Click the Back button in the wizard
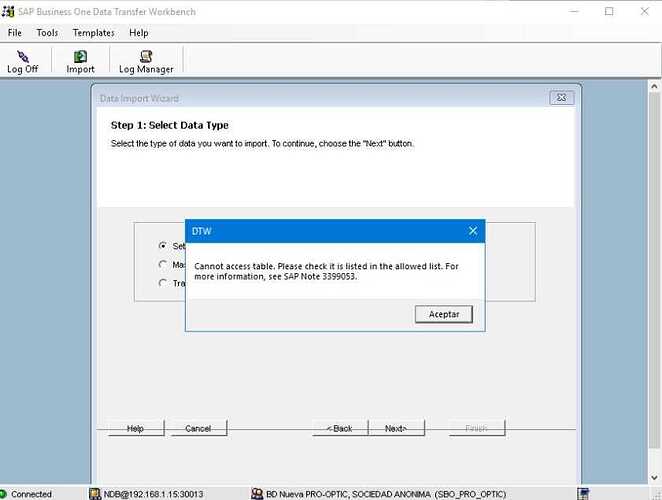662x500 pixels. [x=341, y=428]
